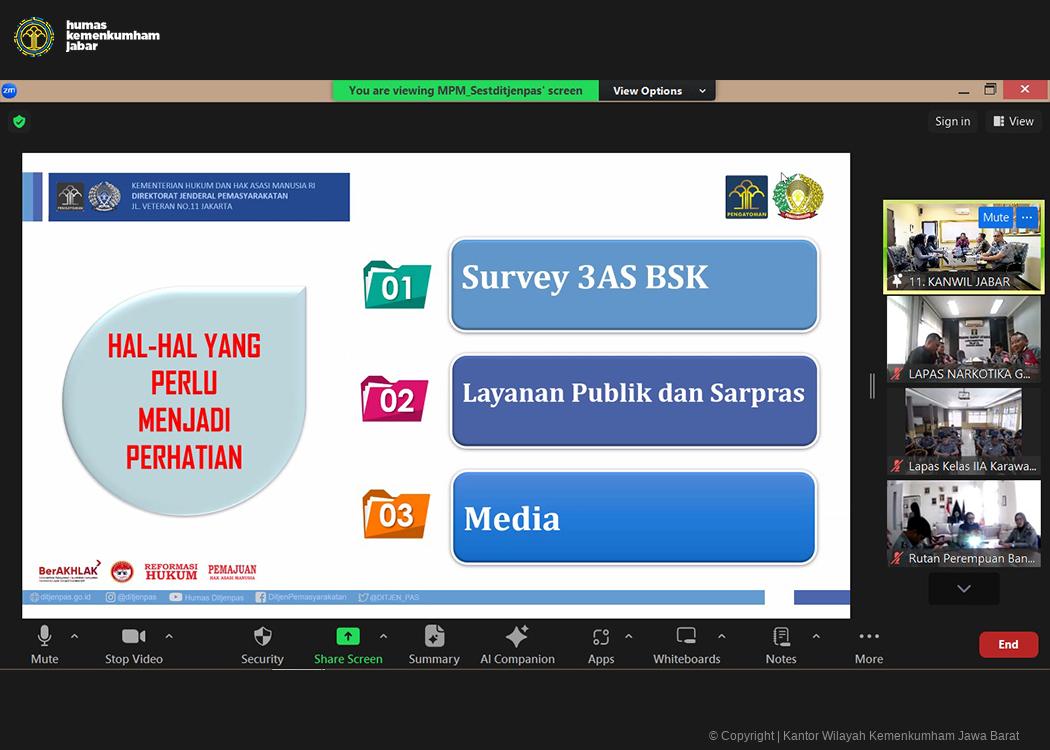The width and height of the screenshot is (1050, 750).
Task: Open the AI Companion panel
Action: point(517,637)
